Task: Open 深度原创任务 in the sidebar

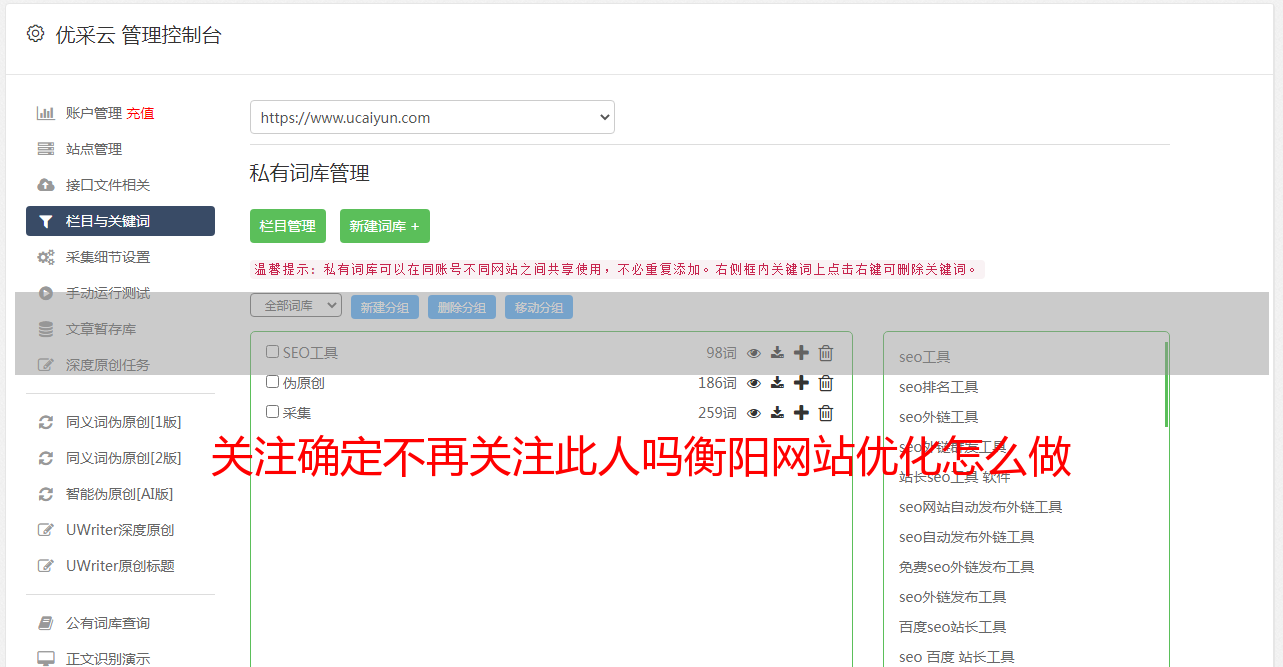Action: tap(108, 365)
